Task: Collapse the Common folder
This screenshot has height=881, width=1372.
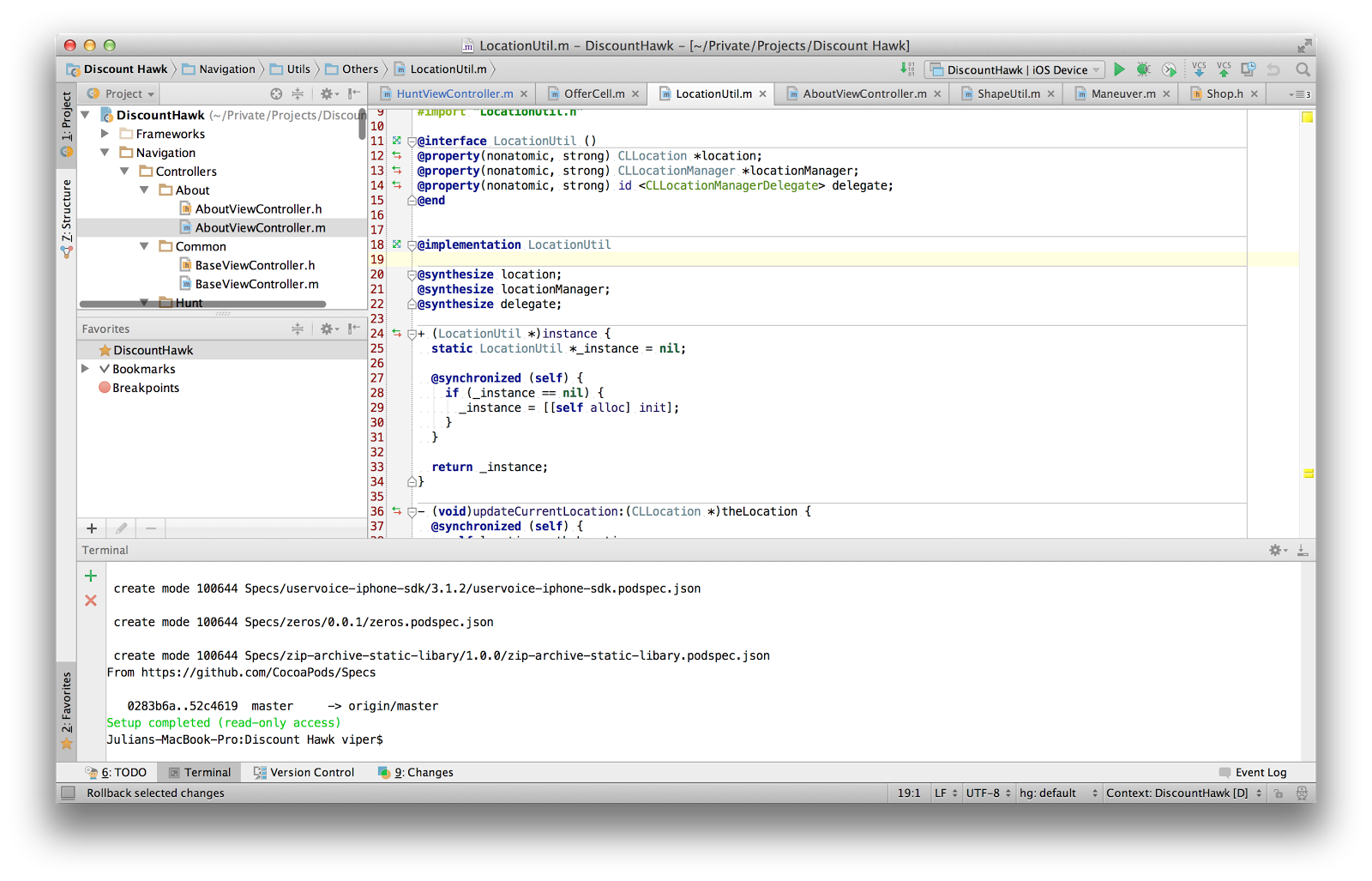Action: 144,246
